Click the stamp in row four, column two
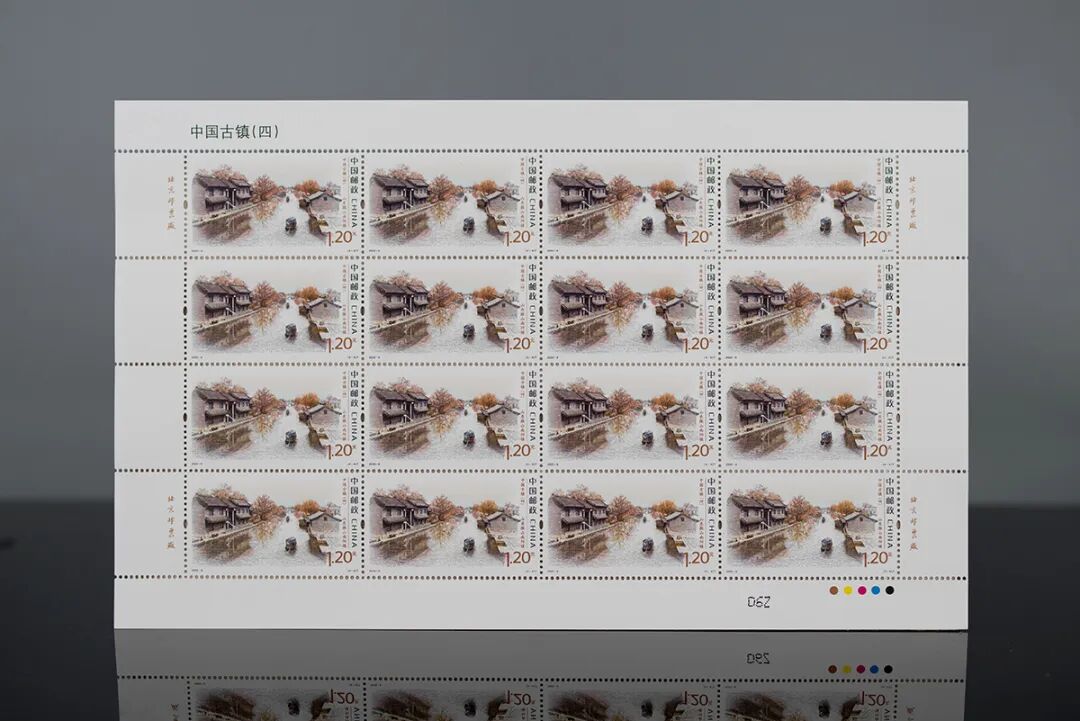Image resolution: width=1080 pixels, height=721 pixels. (x=453, y=523)
